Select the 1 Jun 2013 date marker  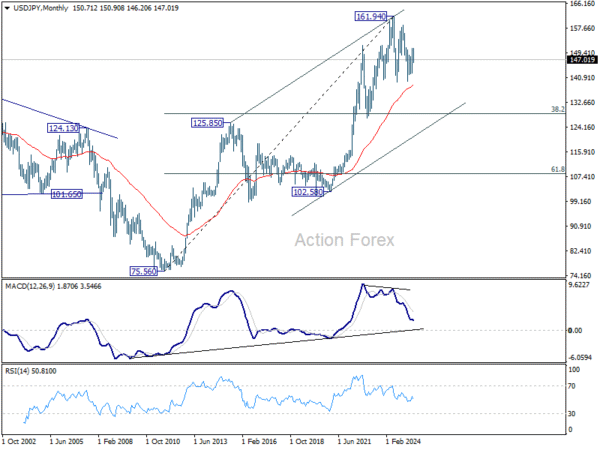click(210, 441)
